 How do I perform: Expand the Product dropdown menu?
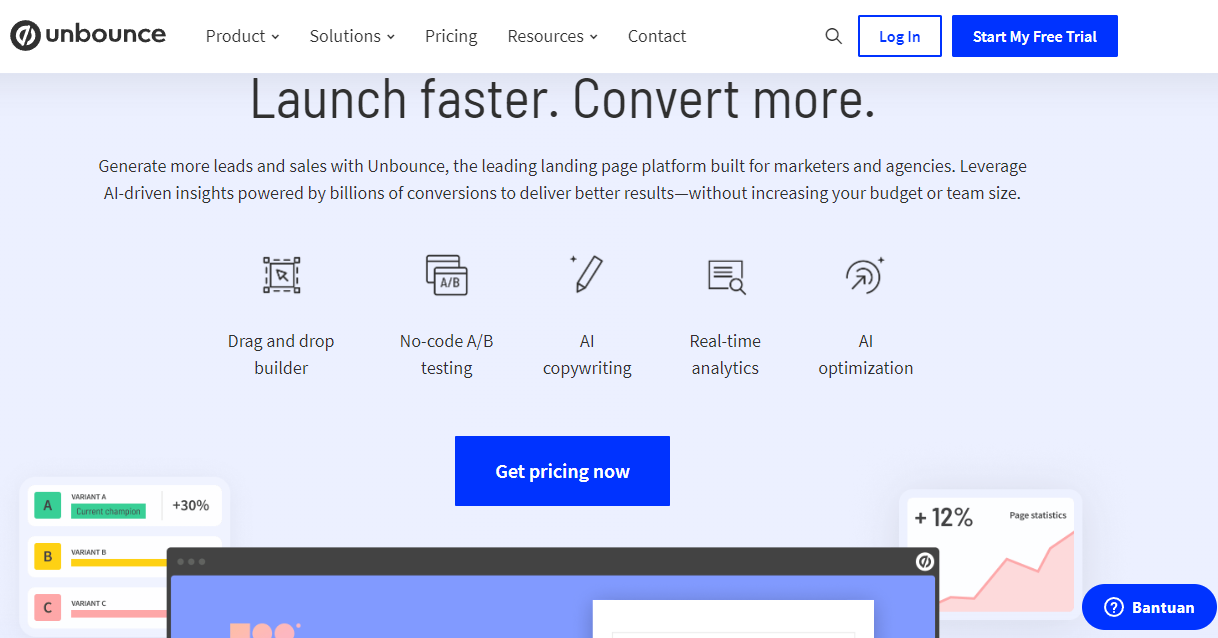click(x=243, y=36)
